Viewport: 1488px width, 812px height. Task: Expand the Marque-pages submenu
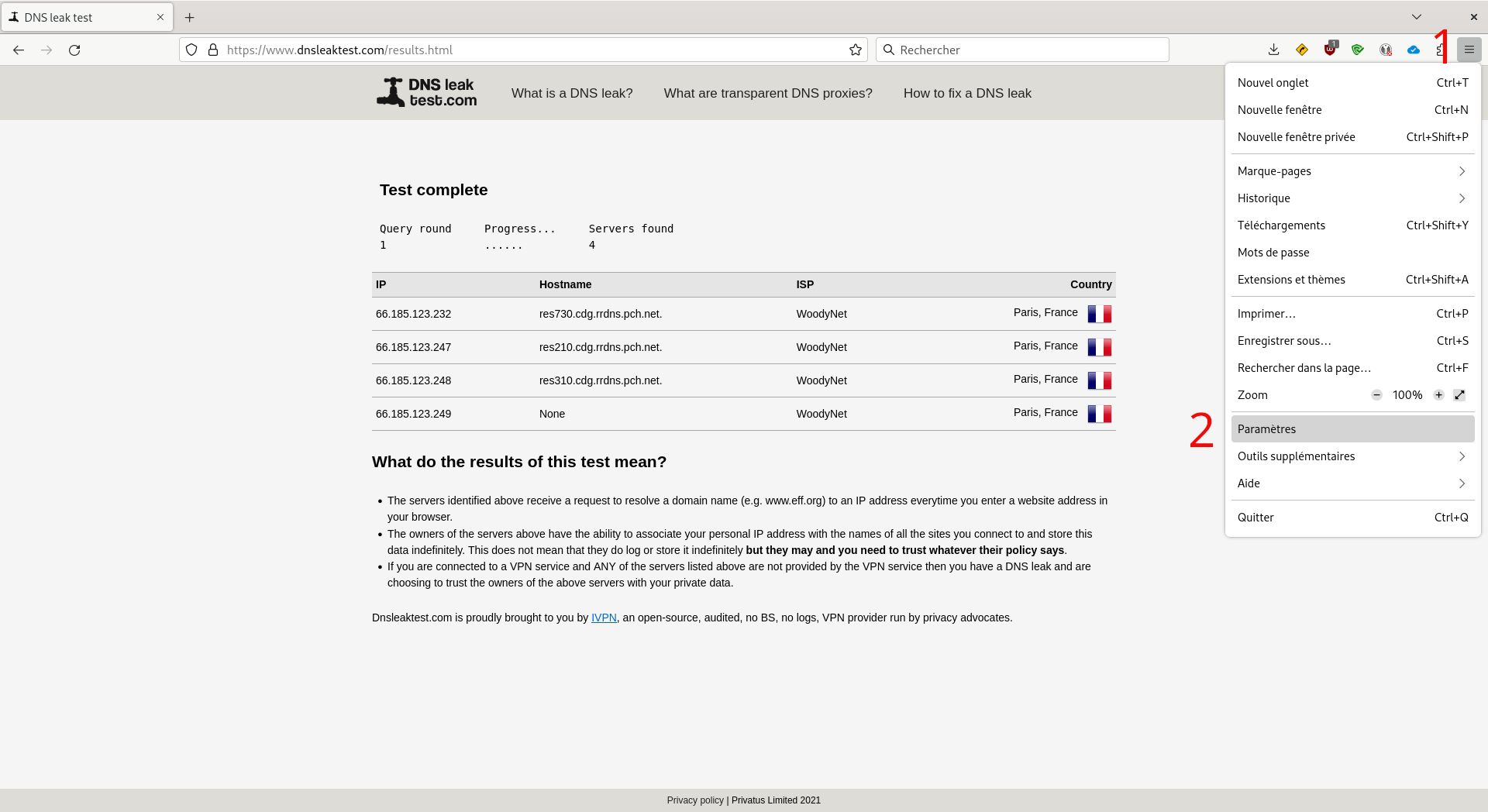1352,171
